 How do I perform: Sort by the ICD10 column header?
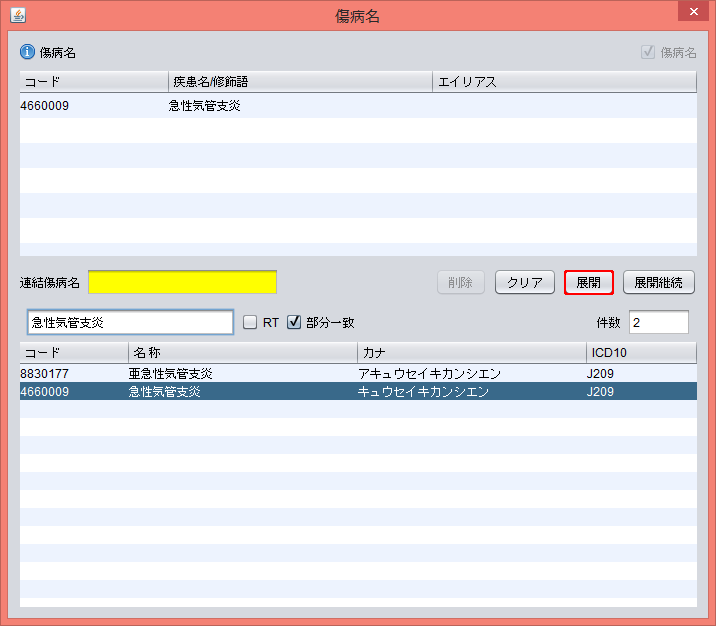click(x=639, y=353)
